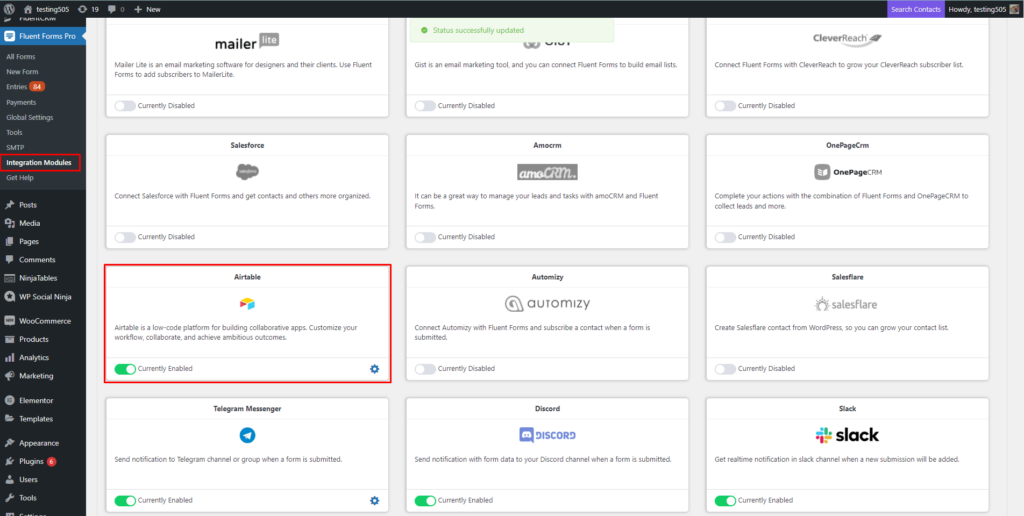Click the Airtable logo
The width and height of the screenshot is (1024, 516).
pos(247,304)
